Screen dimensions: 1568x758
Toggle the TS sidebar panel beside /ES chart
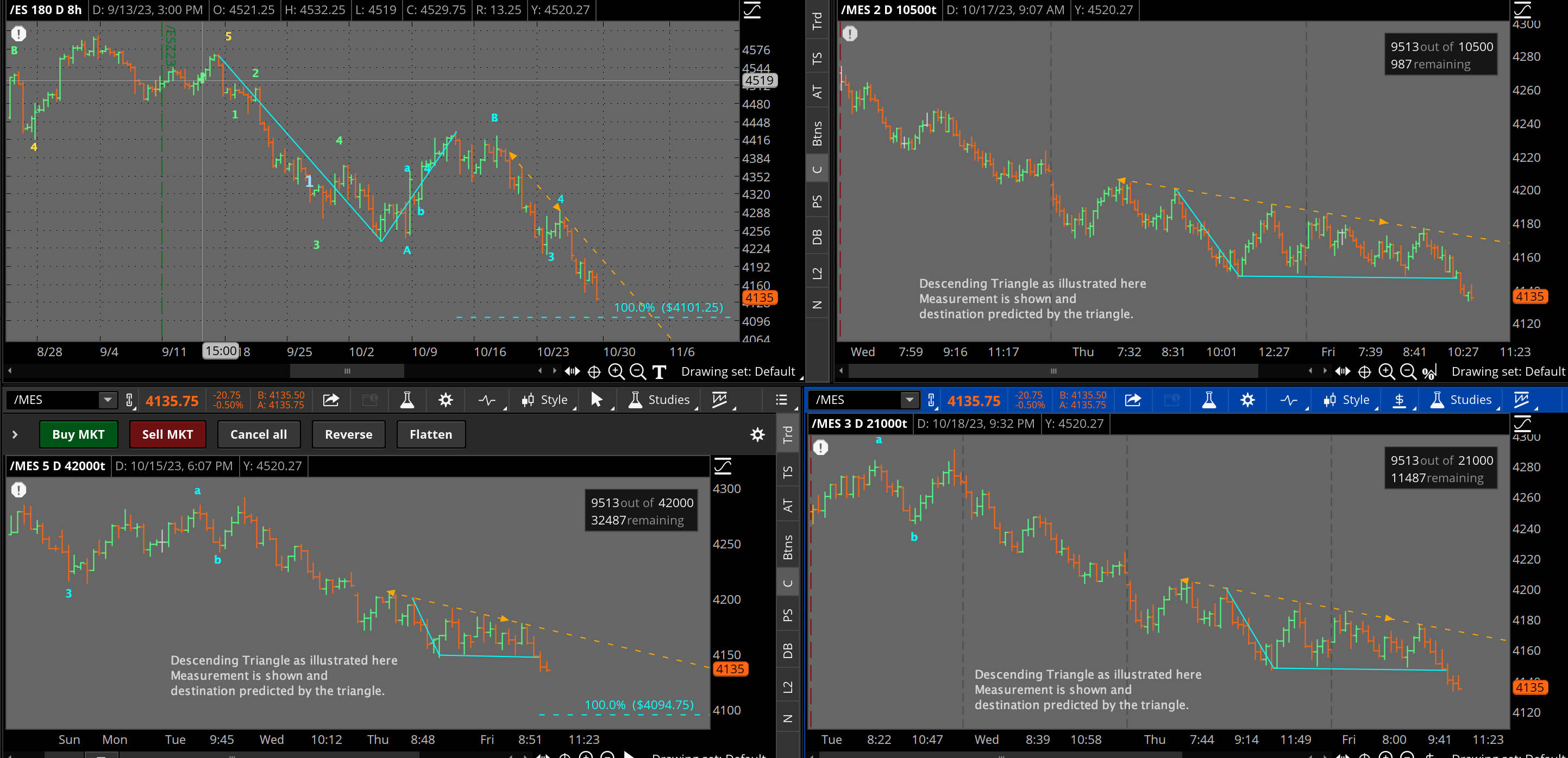point(817,59)
